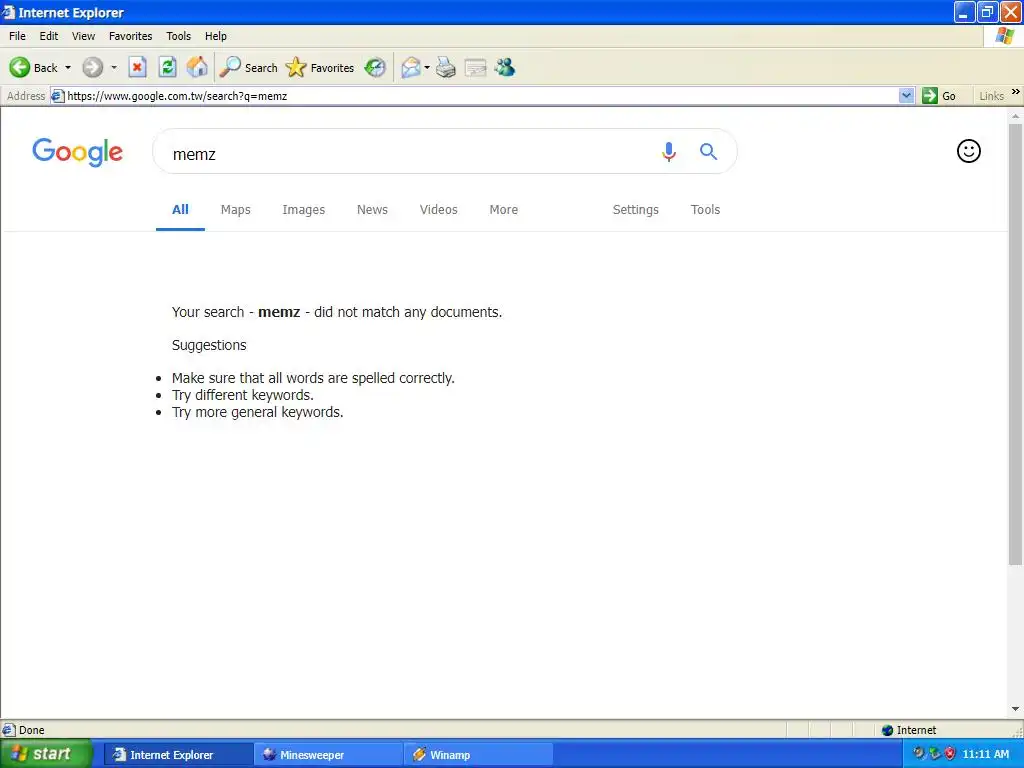This screenshot has height=768, width=1024.
Task: Open the More search options
Action: point(504,210)
